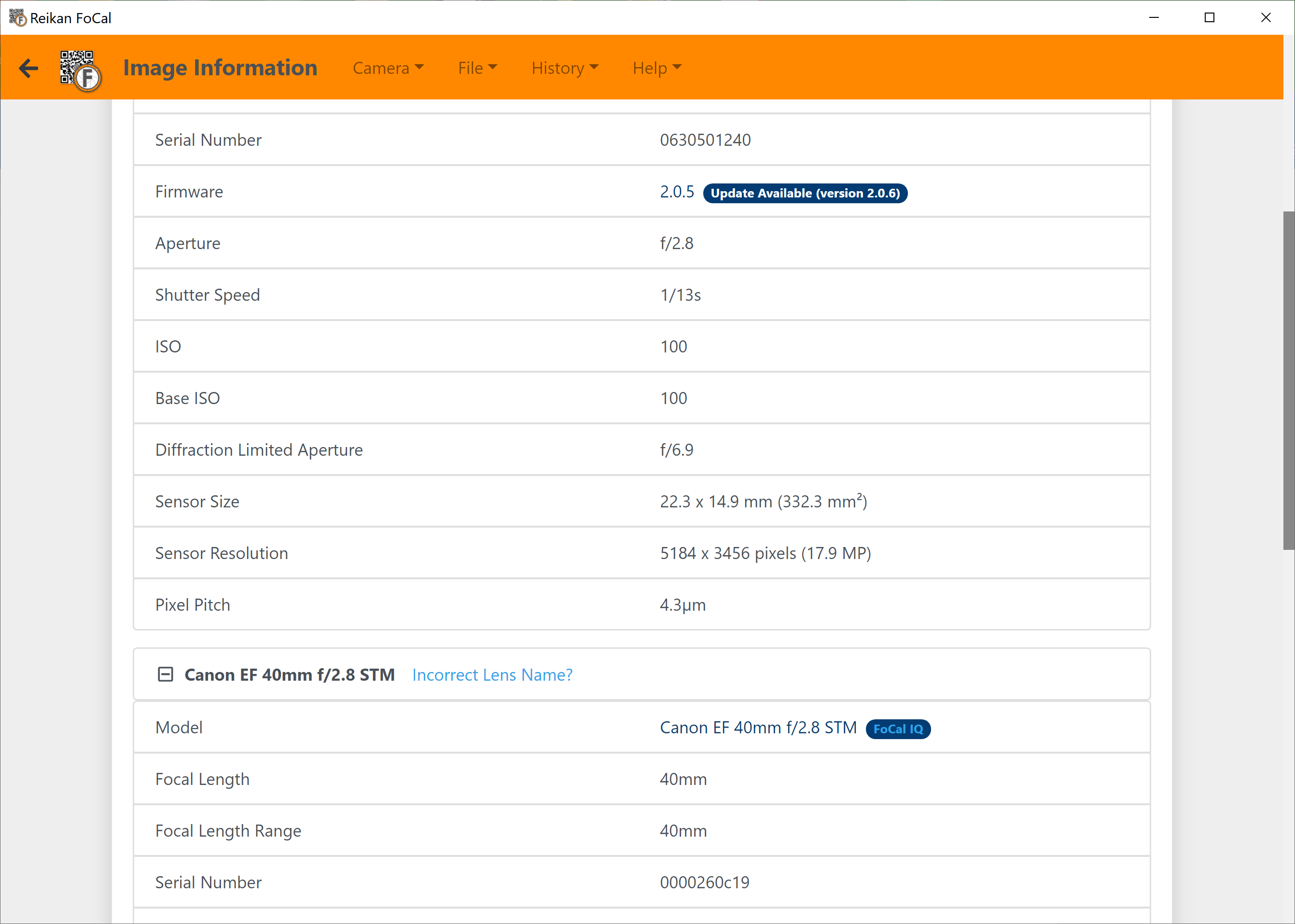Viewport: 1295px width, 924px height.
Task: Open the firmware version 2.0.5 link
Action: click(x=677, y=192)
